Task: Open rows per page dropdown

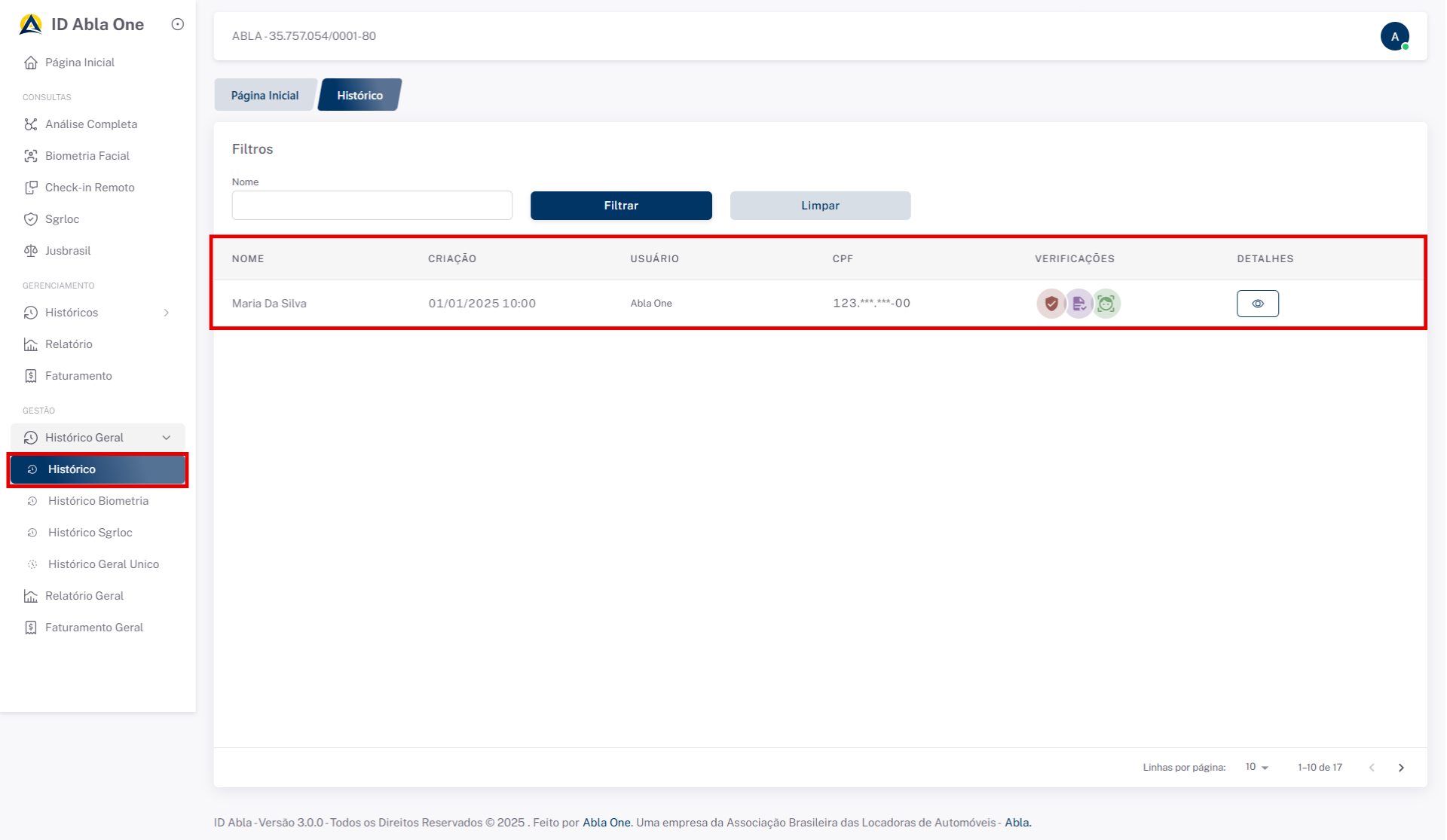Action: point(1256,767)
